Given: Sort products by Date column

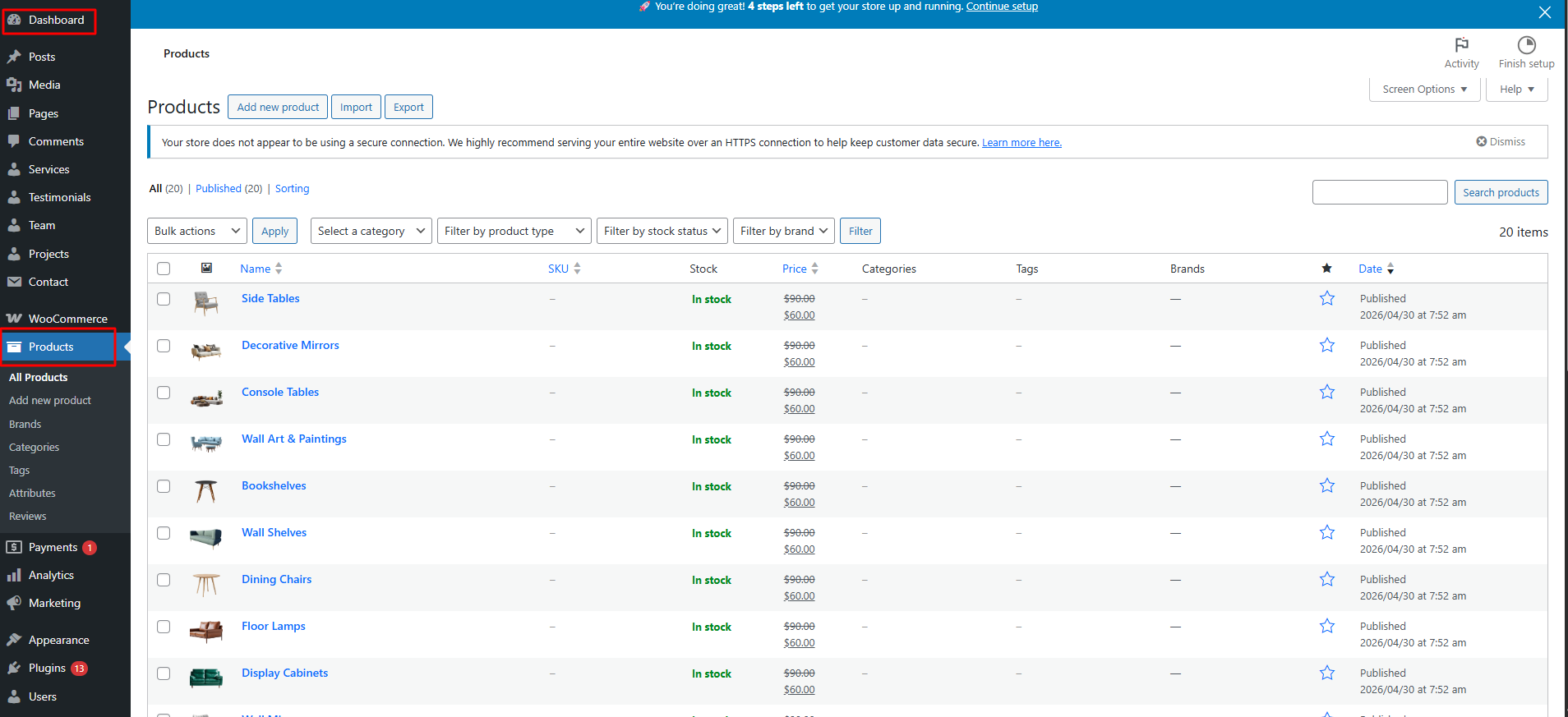Looking at the screenshot, I should coord(1376,269).
